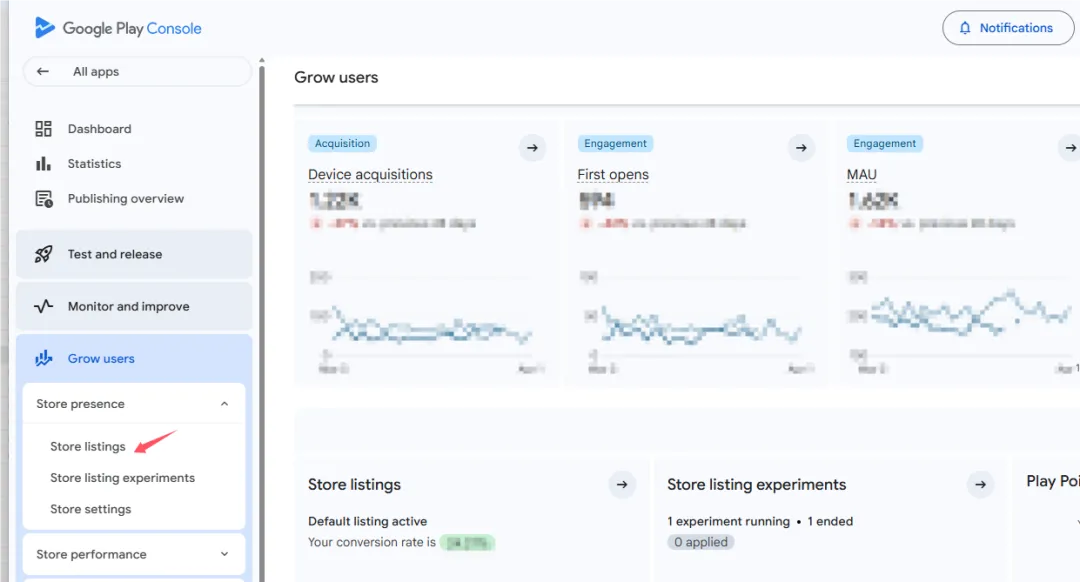Click arrow on Store listing experiments card
The height and width of the screenshot is (582, 1080).
(980, 484)
